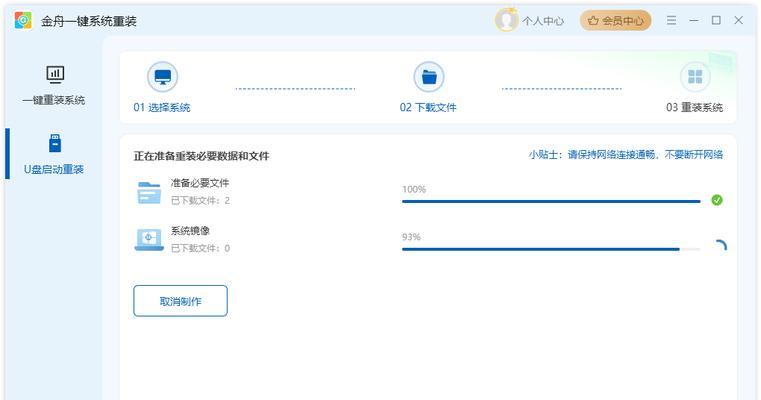Screen dimensions: 761x400
Task: Click the 93% percentage label
Action: (411, 237)
